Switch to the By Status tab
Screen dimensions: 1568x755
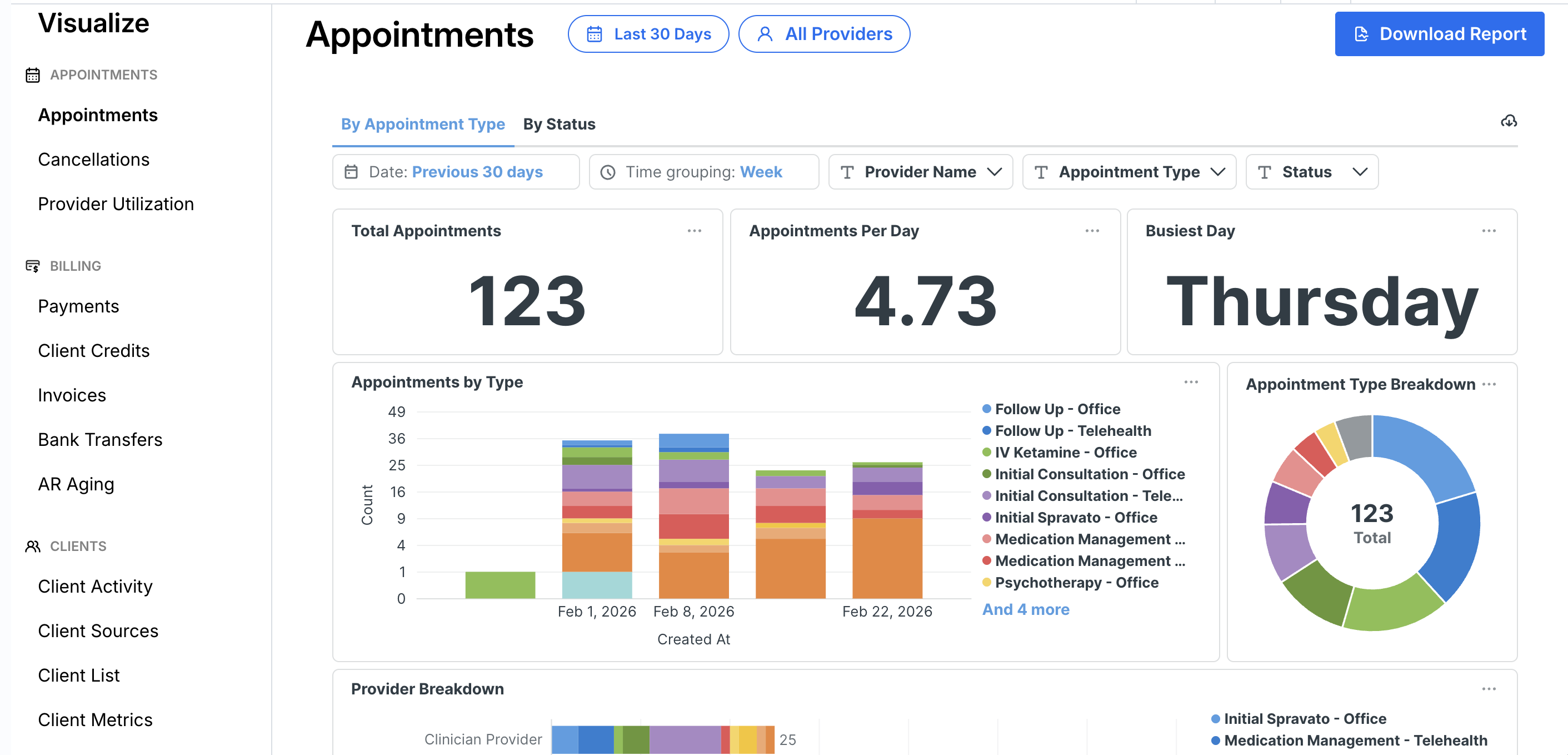[559, 124]
